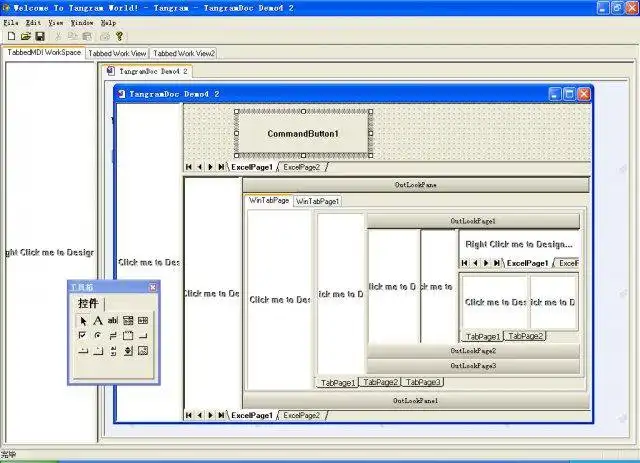Open the OutLookPage3 bar

(x=473, y=366)
